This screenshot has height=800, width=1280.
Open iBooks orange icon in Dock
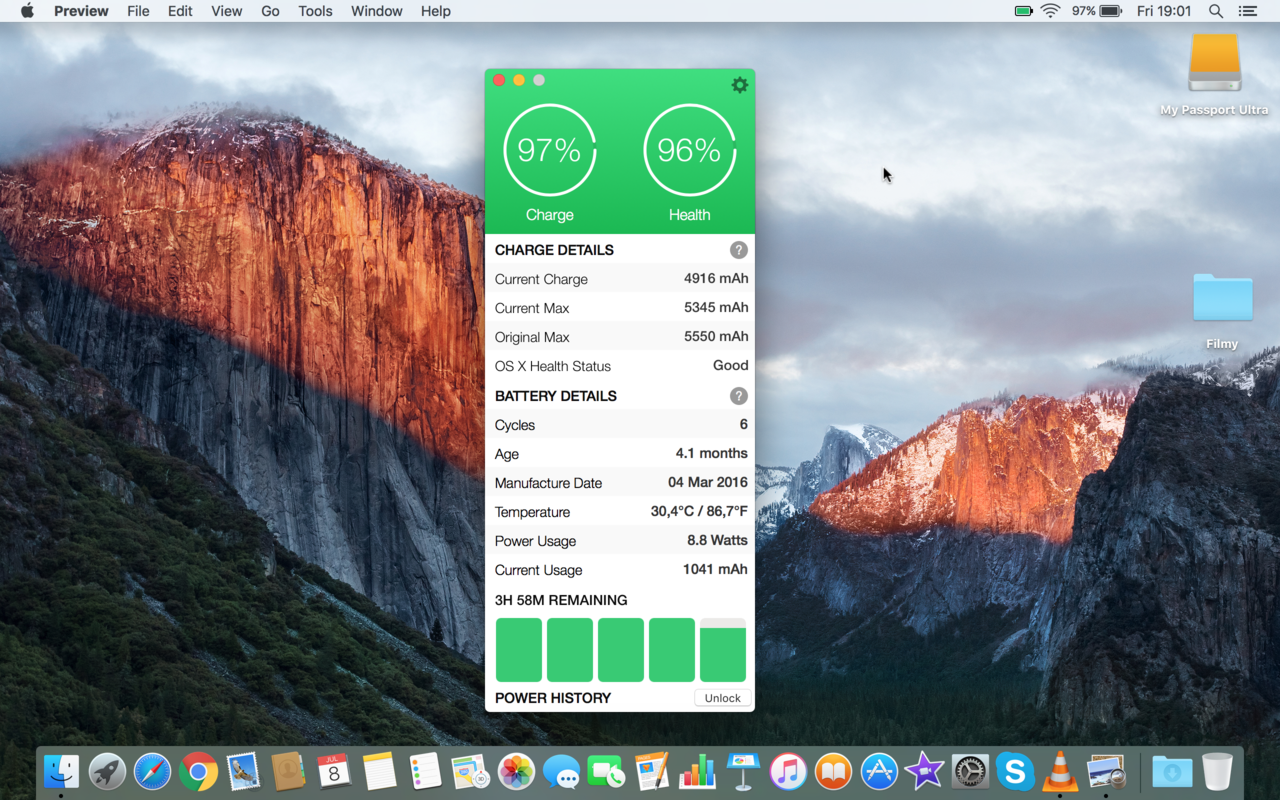coord(833,771)
